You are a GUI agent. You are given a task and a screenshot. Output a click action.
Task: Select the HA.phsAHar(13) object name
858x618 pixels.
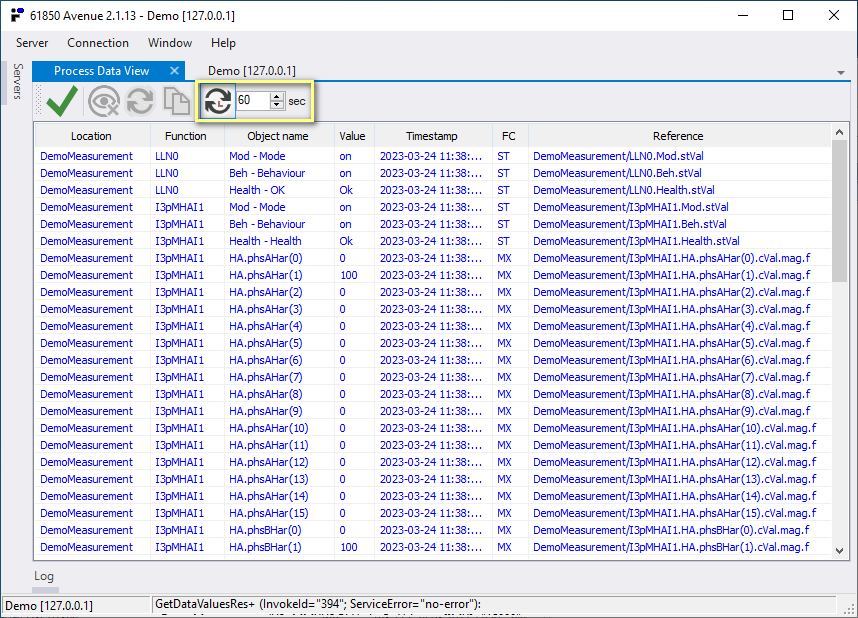269,478
